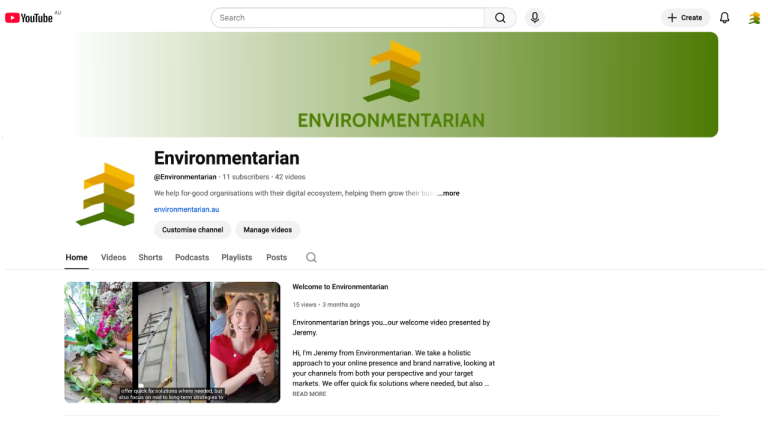Open the Podcasts tab
The height and width of the screenshot is (432, 768).
point(192,257)
